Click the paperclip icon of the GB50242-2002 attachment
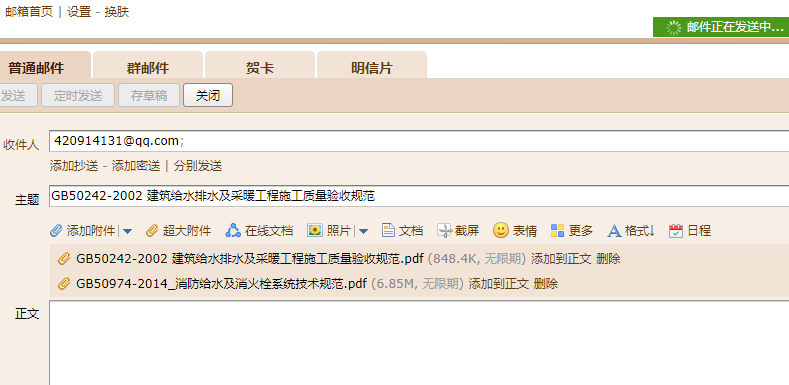The image size is (789, 385). (x=64, y=259)
